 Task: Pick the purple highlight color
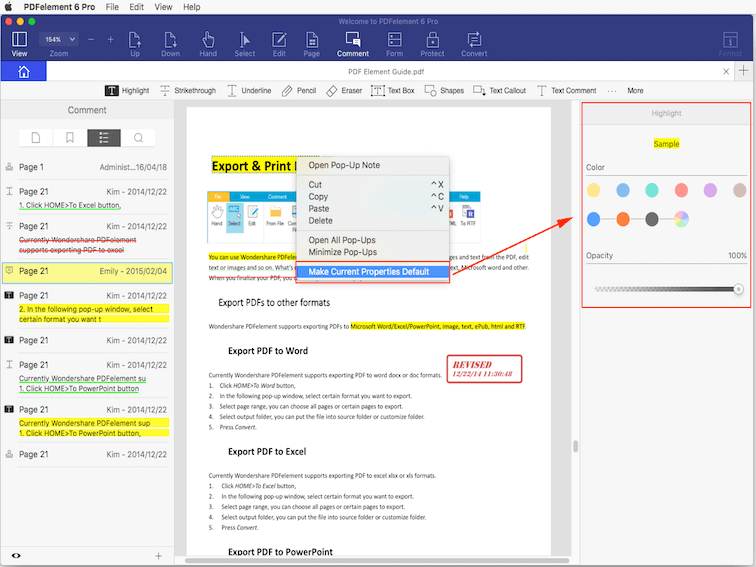coord(710,190)
